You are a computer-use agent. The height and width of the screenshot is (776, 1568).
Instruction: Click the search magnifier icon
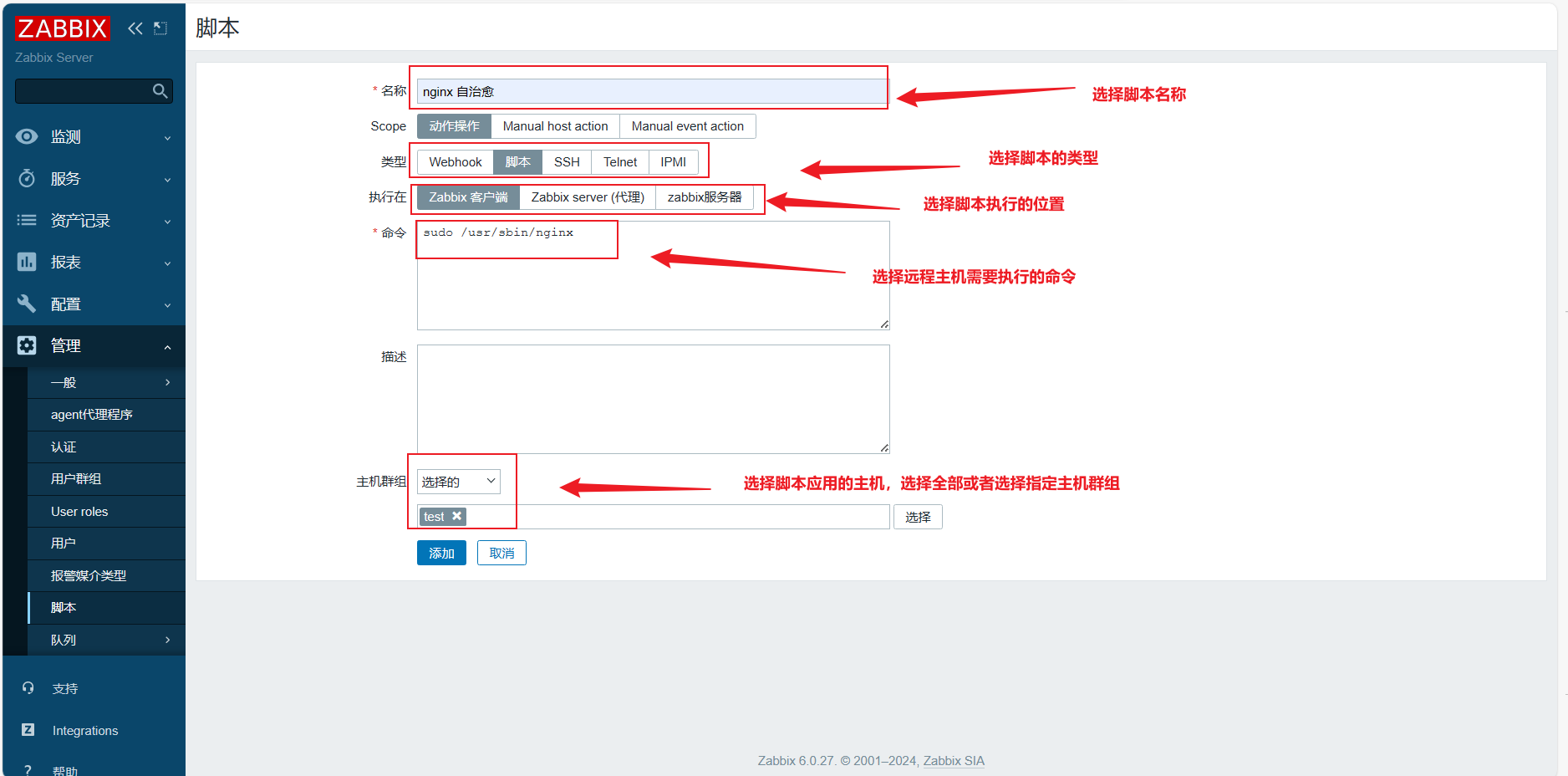coord(160,90)
